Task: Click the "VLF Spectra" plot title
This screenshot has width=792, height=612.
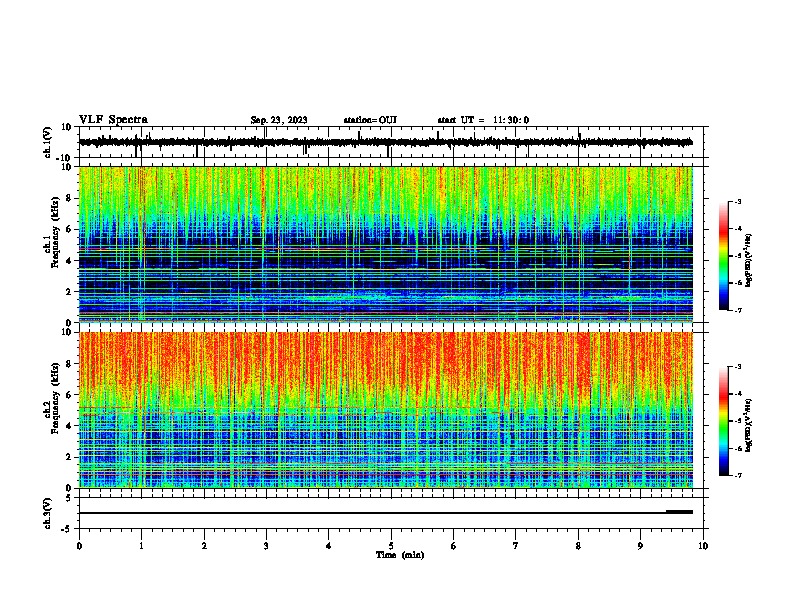Action: click(113, 120)
